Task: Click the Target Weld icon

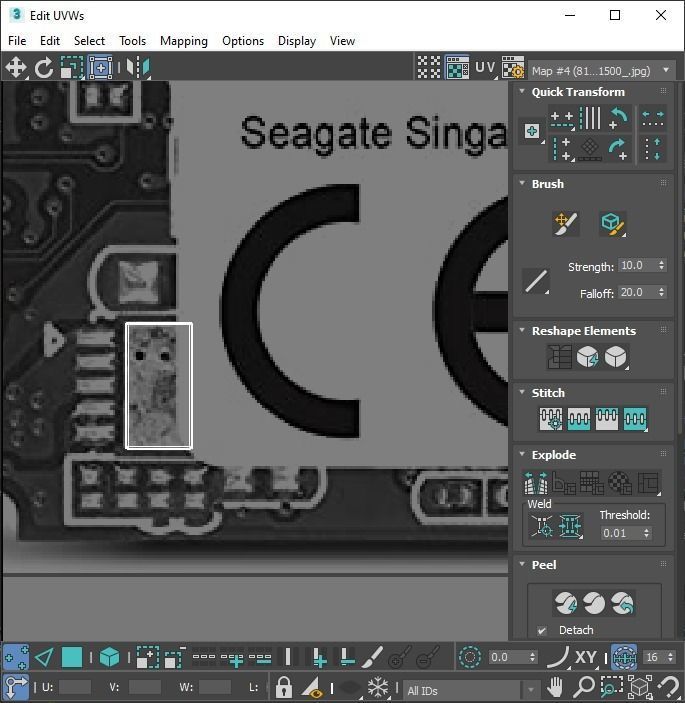Action: point(542,525)
